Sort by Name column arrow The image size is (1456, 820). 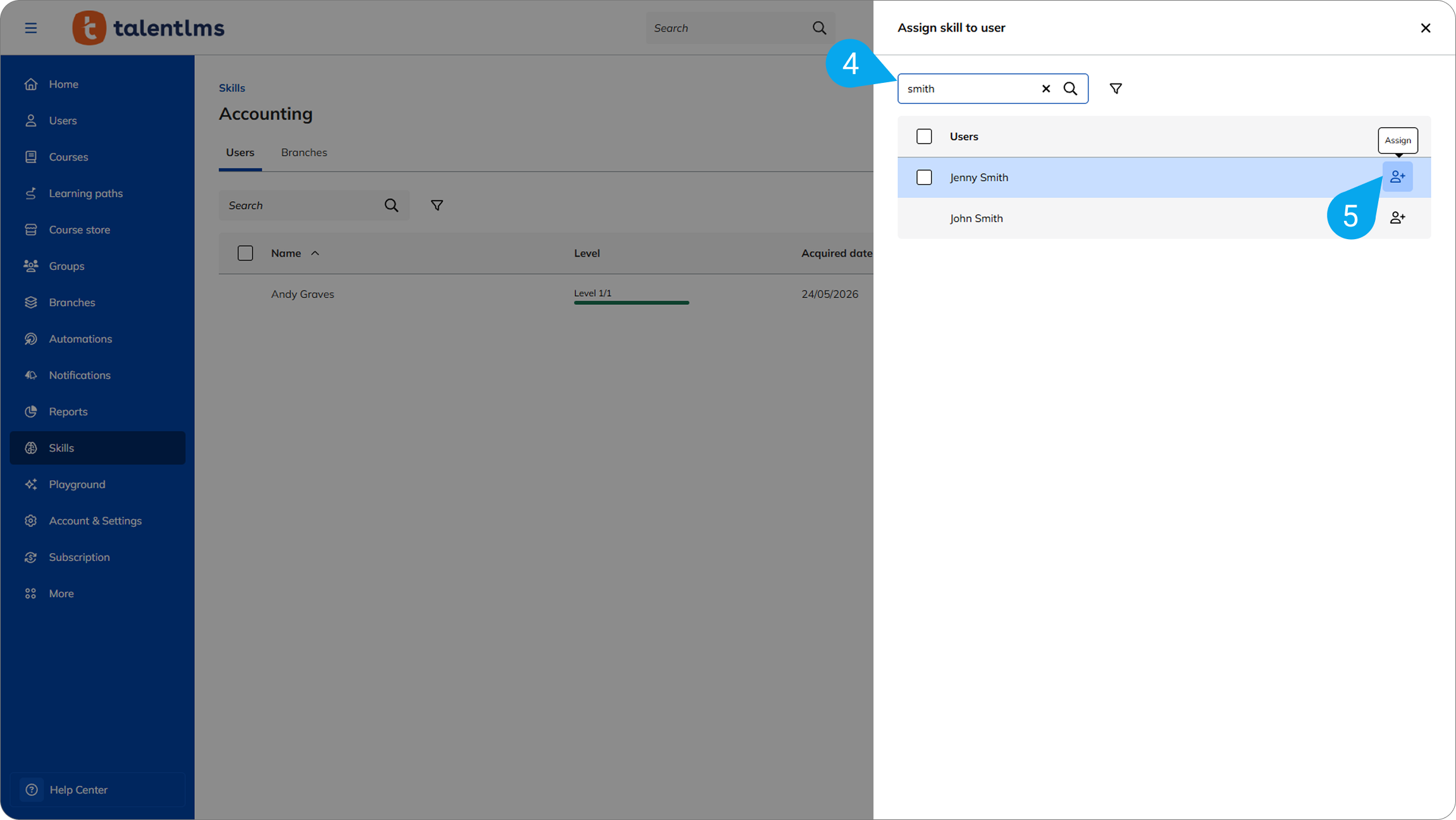(x=315, y=253)
